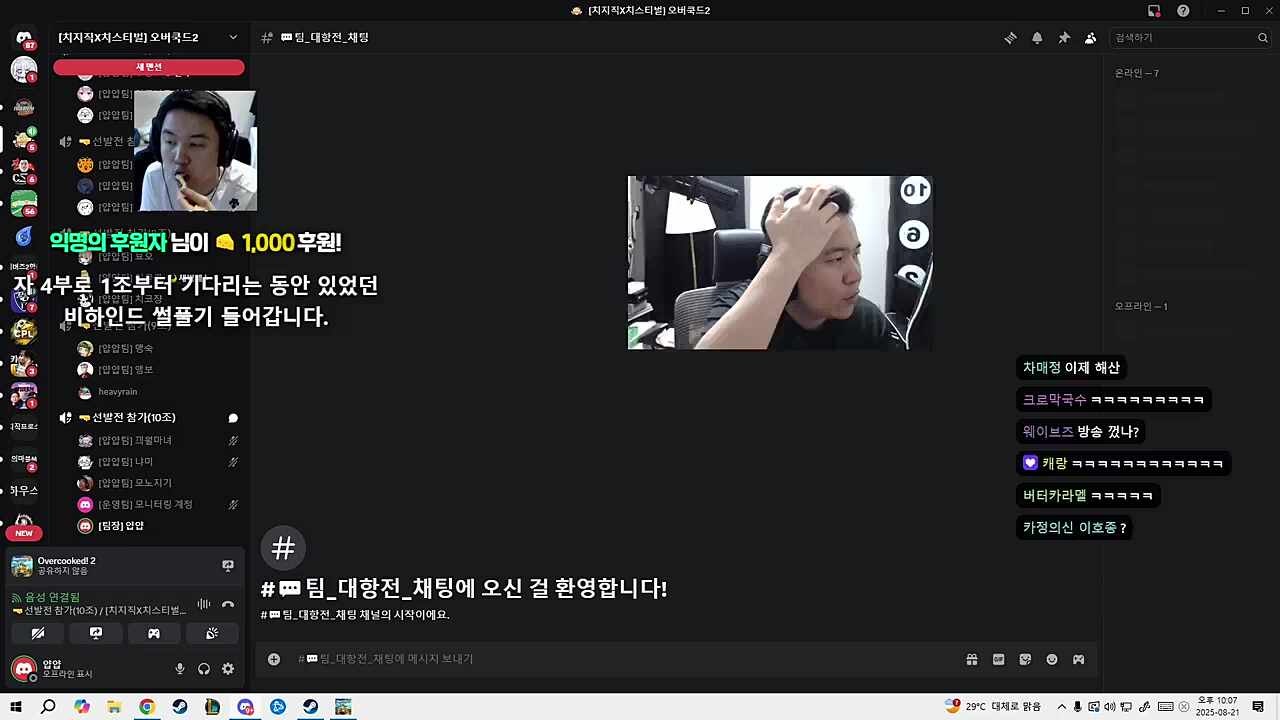Show pinned messages with the pin icon
The width and height of the screenshot is (1280, 720).
click(x=1064, y=38)
